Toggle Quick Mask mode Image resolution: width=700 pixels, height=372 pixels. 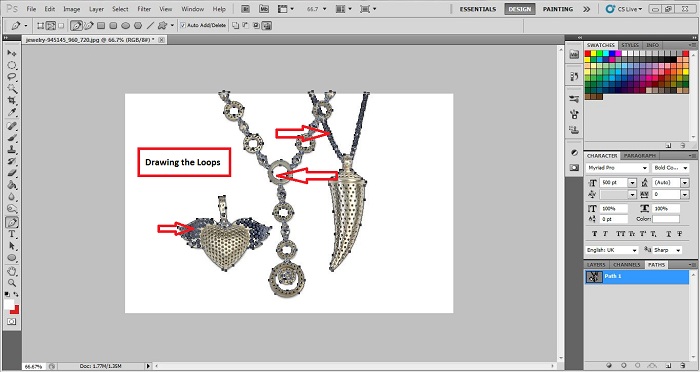[x=12, y=322]
